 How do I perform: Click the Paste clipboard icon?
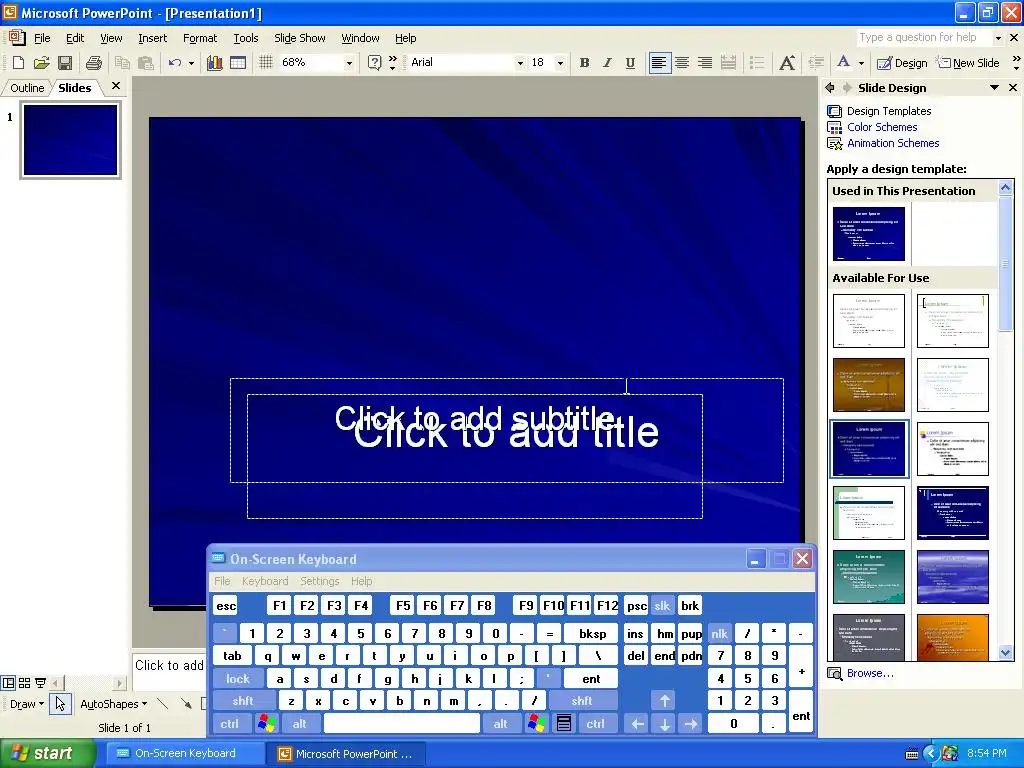[146, 63]
